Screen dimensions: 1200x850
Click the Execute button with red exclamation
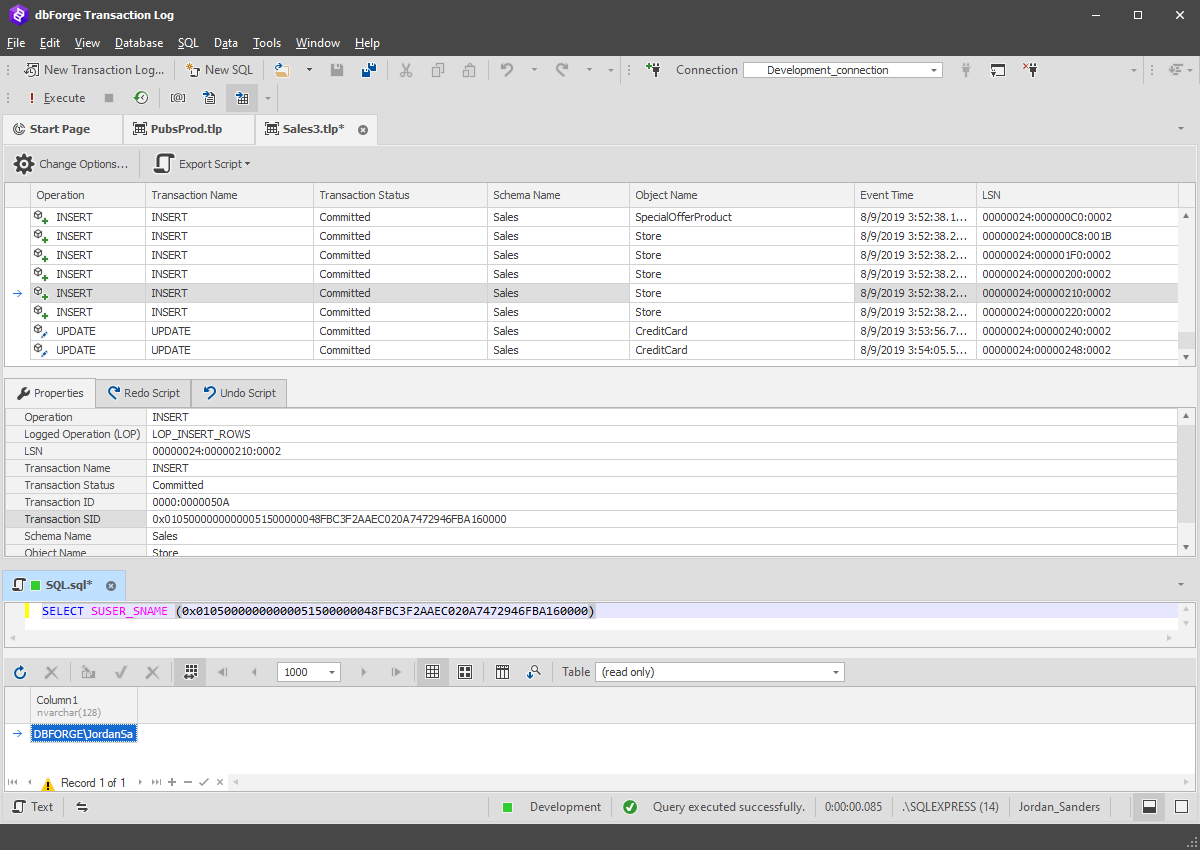(56, 98)
